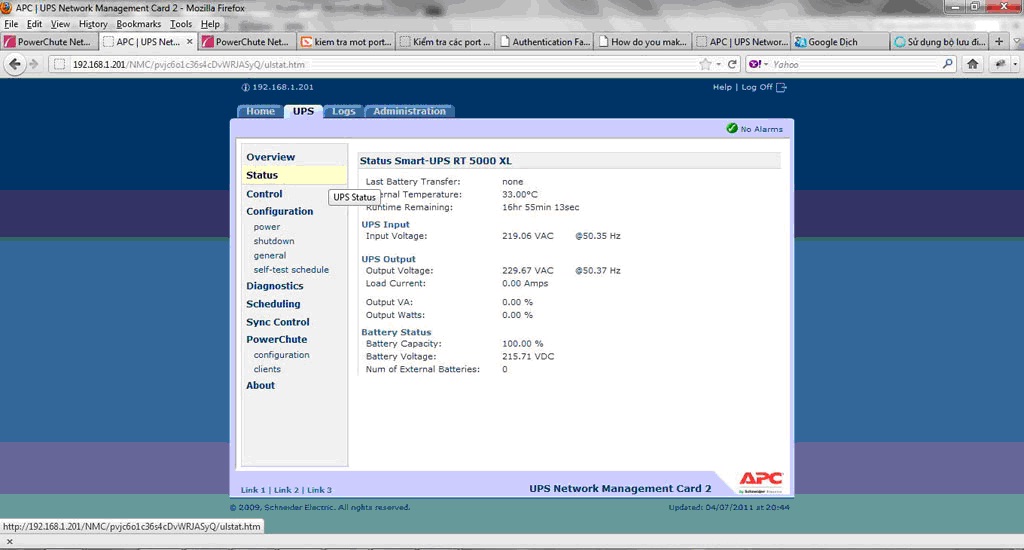
Task: Click the Yahoo search input field
Action: click(x=856, y=64)
